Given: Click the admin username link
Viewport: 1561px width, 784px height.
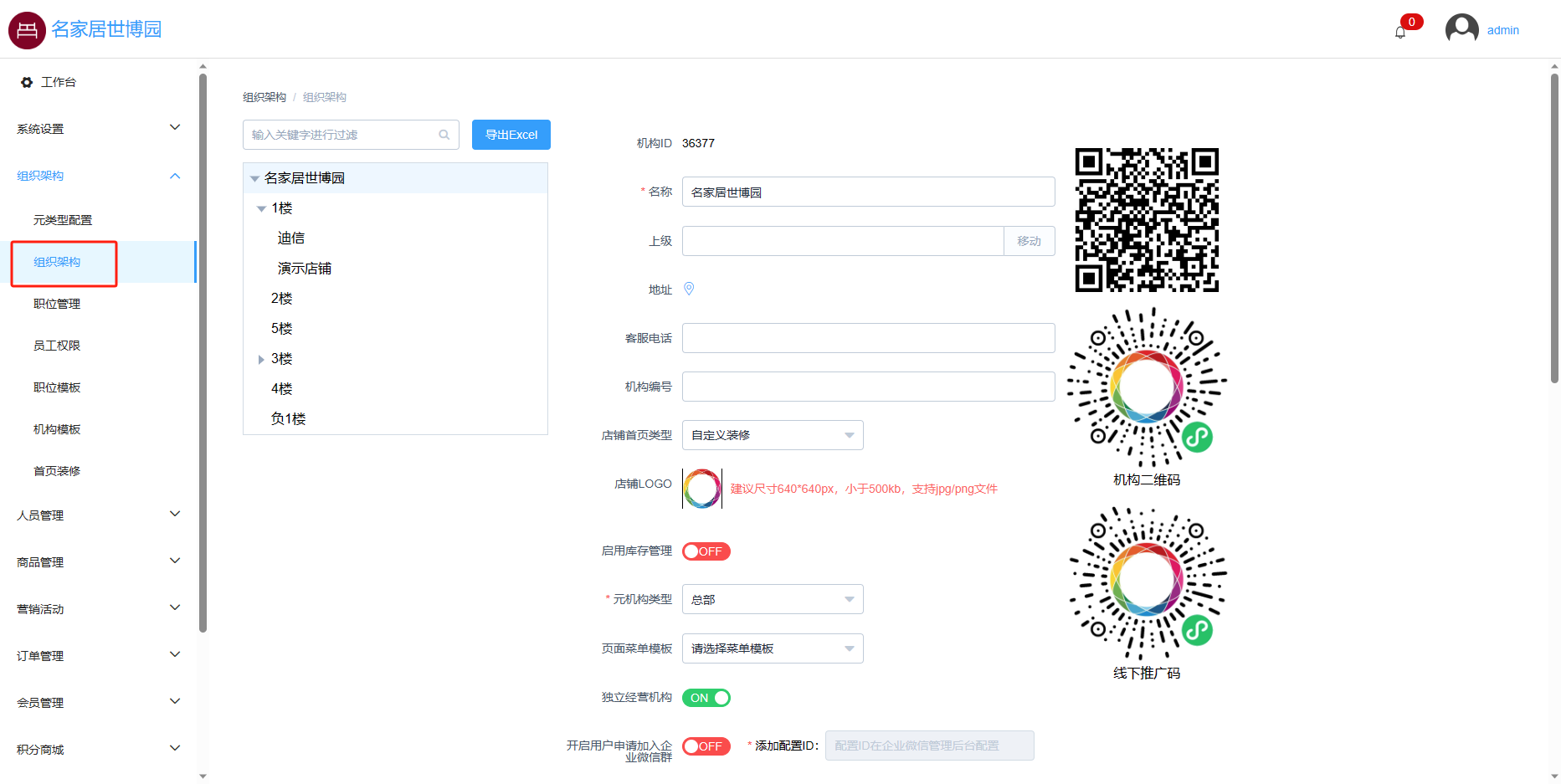Looking at the screenshot, I should point(1502,30).
